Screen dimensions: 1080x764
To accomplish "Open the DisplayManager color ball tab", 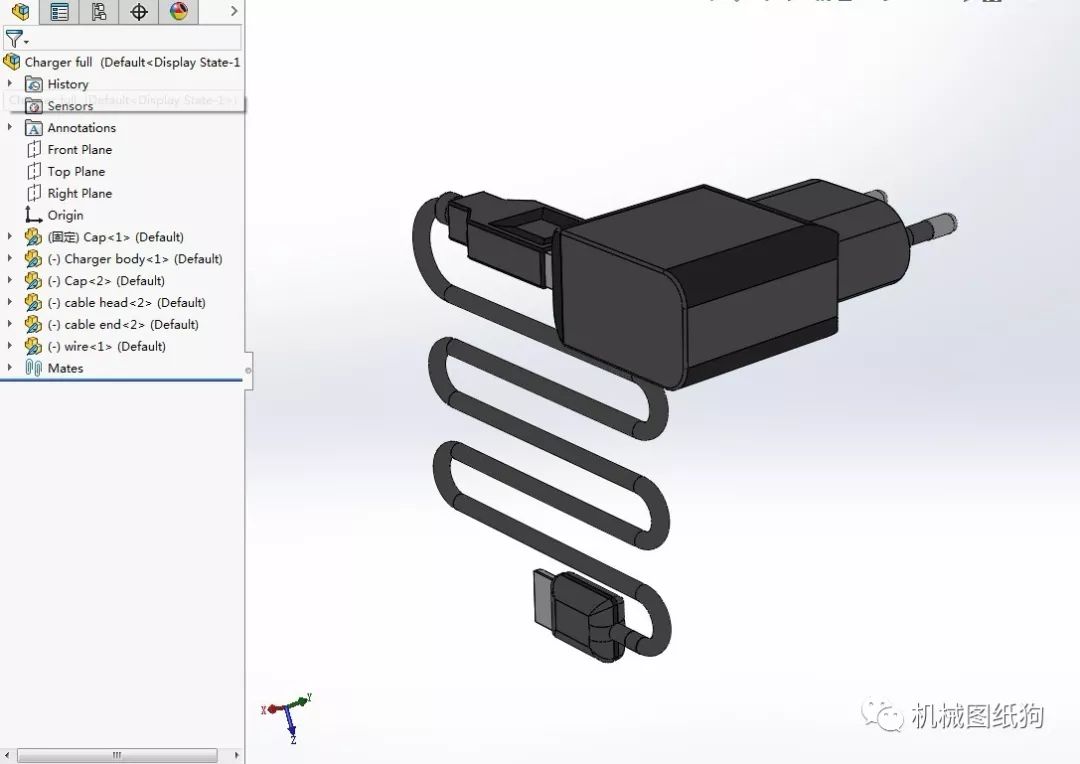I will click(x=178, y=12).
